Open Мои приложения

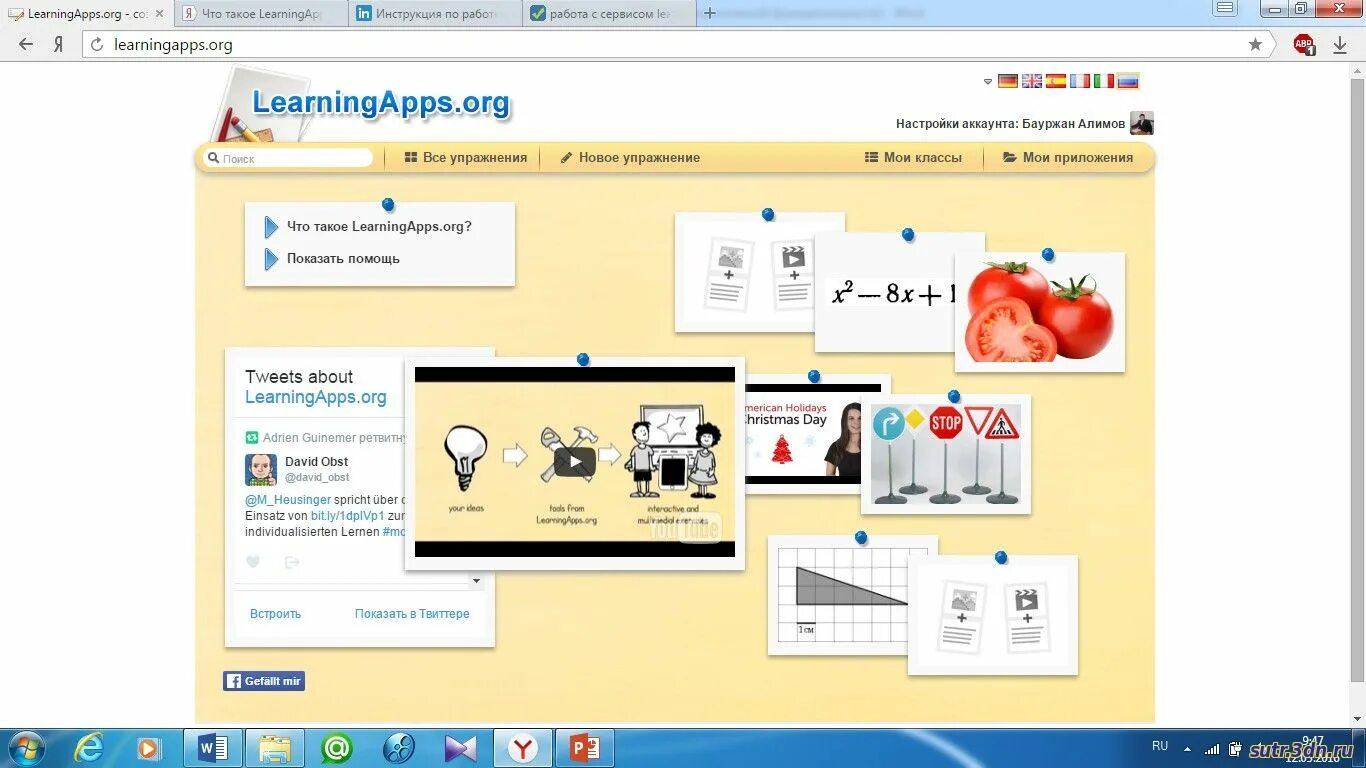[x=1068, y=158]
